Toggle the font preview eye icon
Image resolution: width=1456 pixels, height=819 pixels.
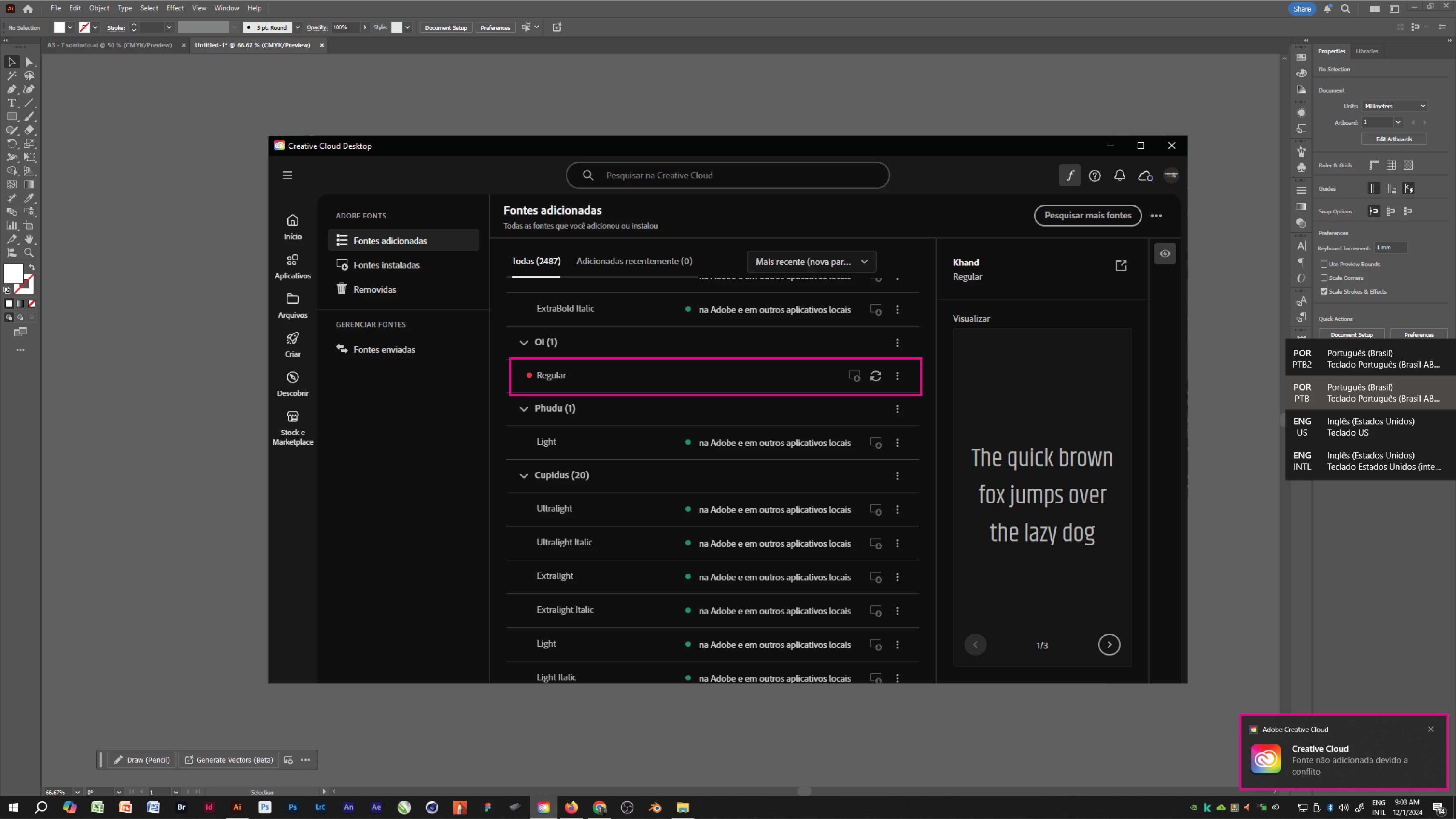[x=1165, y=253]
